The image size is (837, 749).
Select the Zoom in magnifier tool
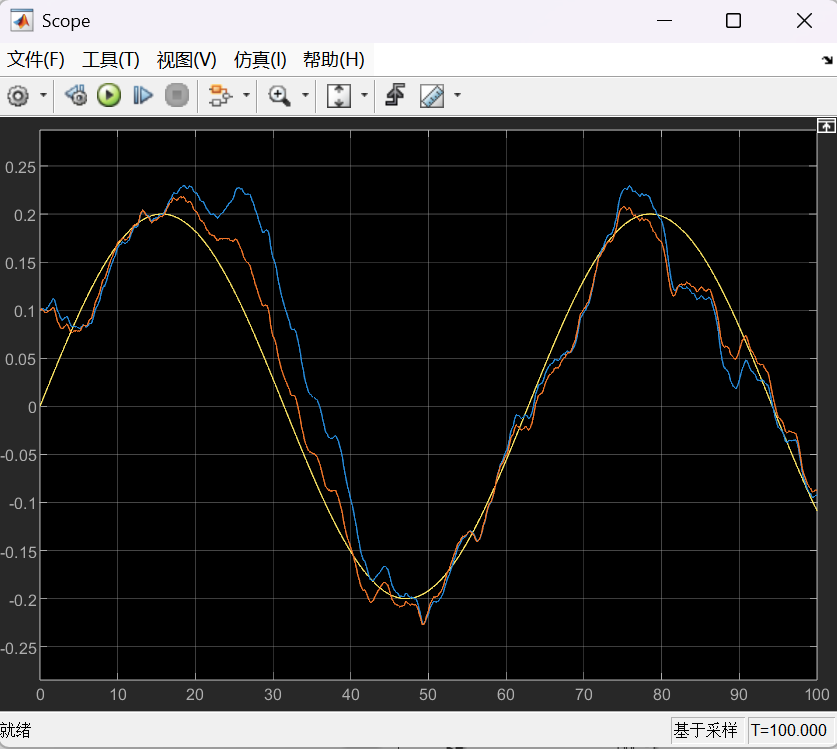[279, 96]
